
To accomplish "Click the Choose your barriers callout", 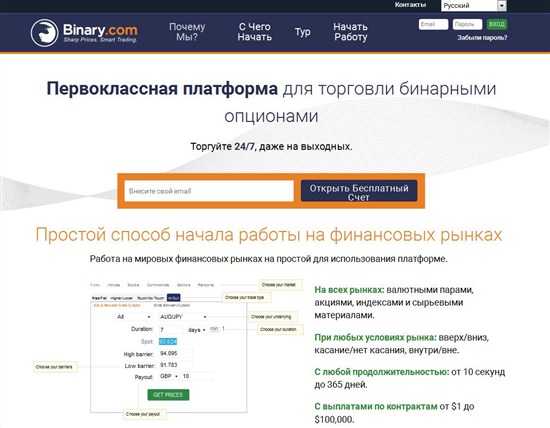I will point(55,367).
